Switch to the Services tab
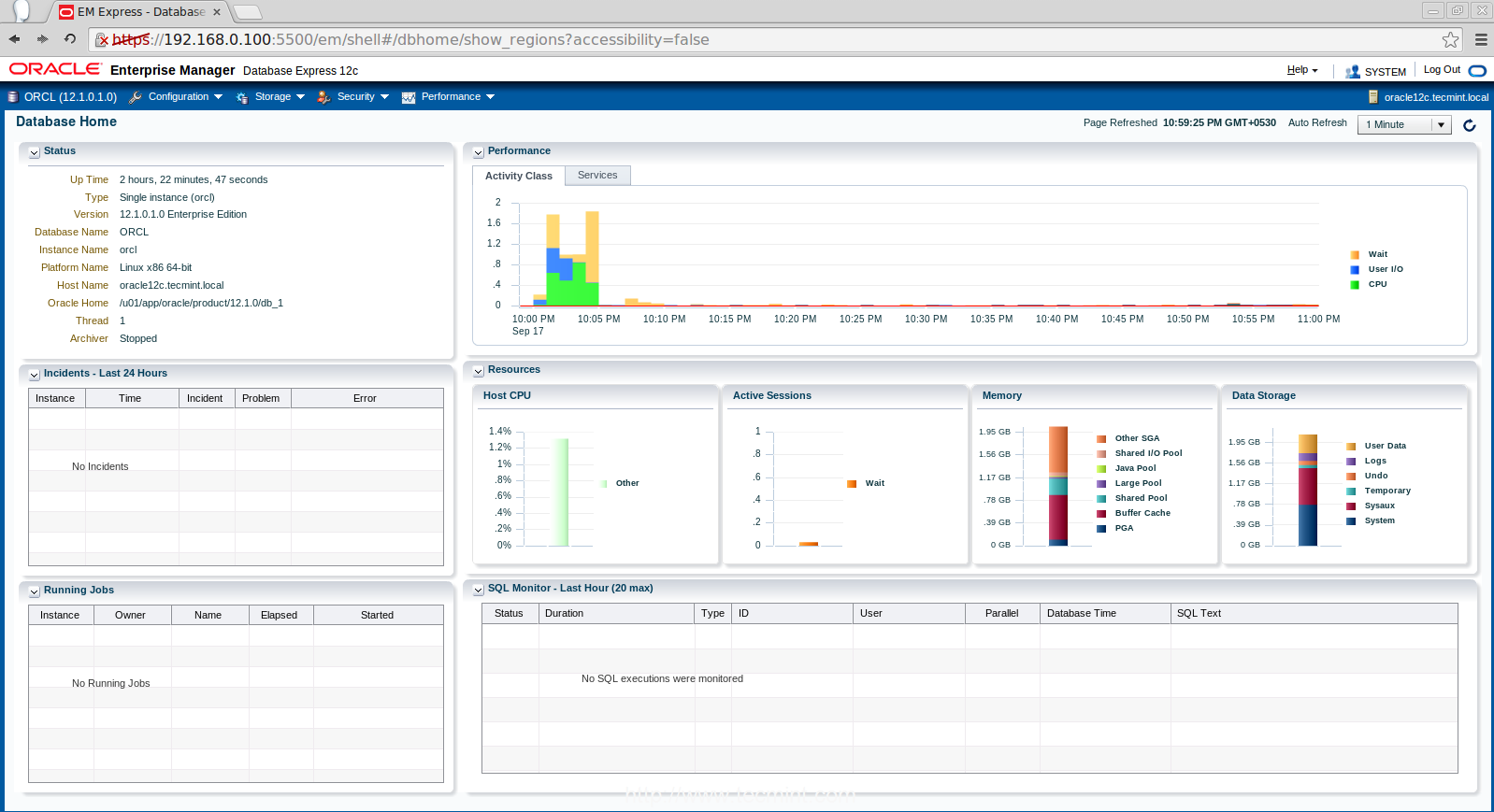The image size is (1494, 812). [x=597, y=176]
